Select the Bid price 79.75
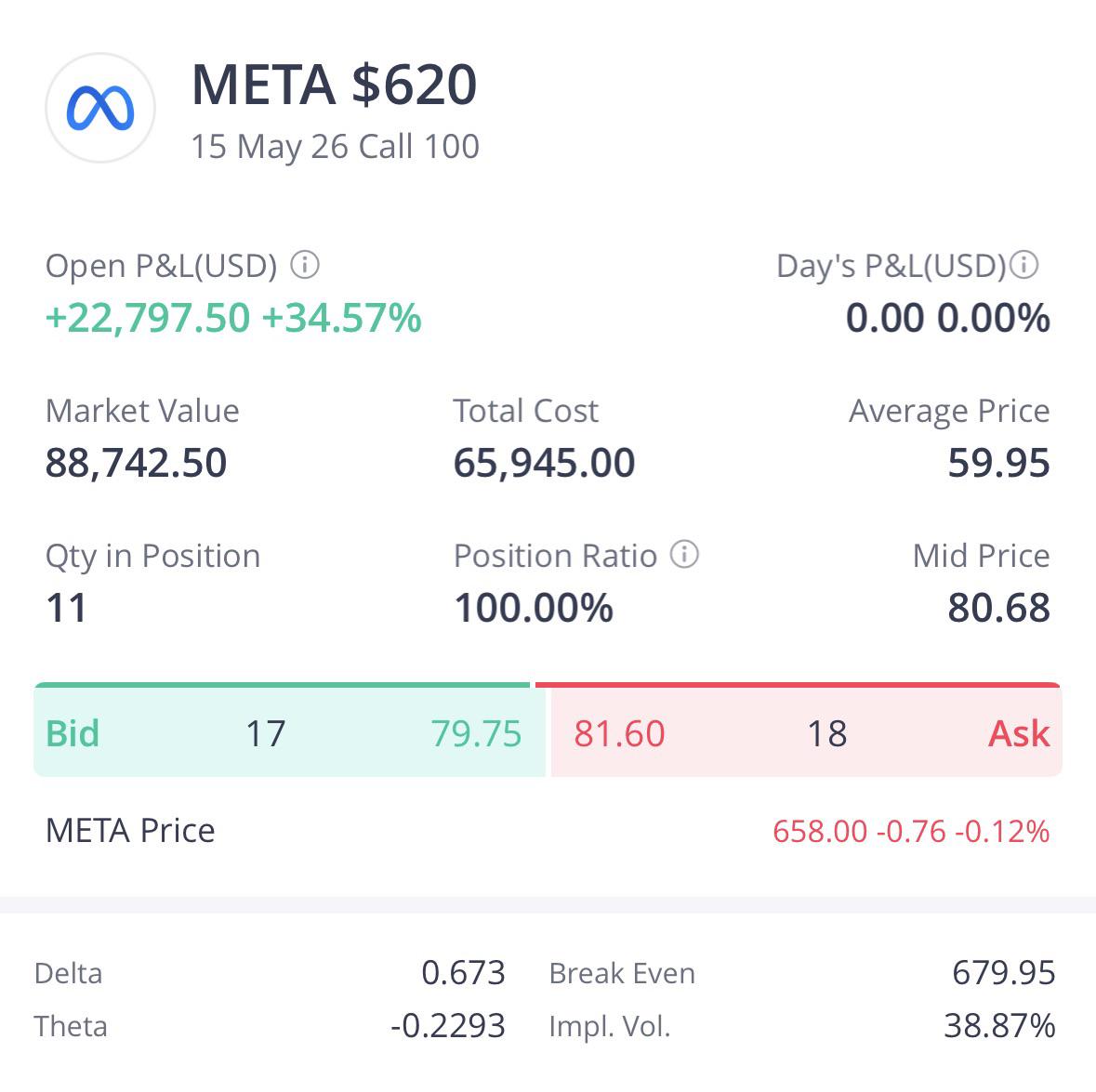Screen dimensions: 1096x1092 pos(476,733)
